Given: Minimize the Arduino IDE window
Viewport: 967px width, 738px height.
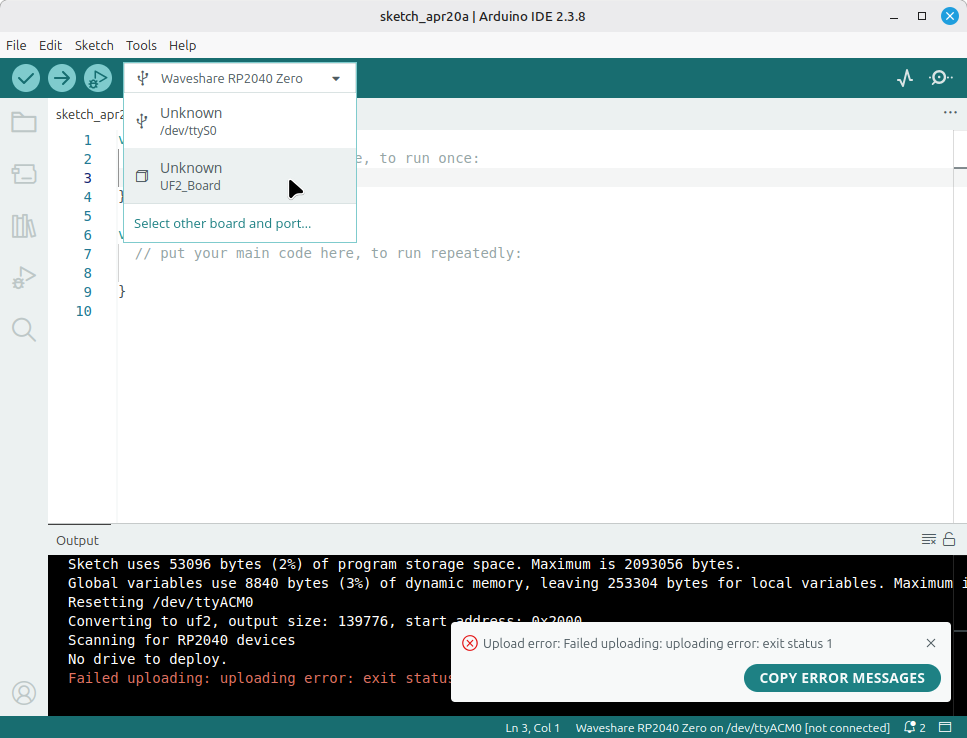Looking at the screenshot, I should 894,17.
